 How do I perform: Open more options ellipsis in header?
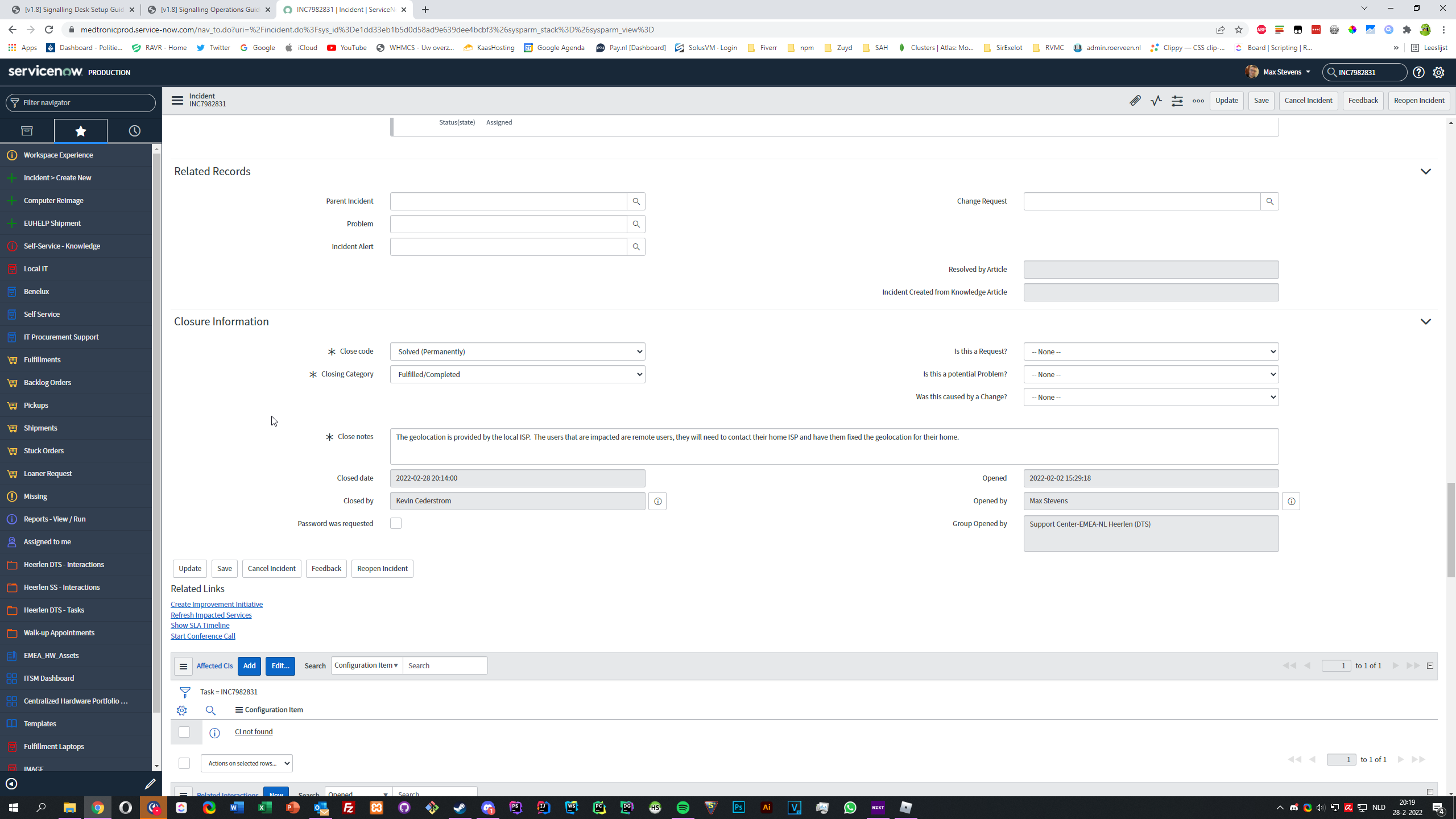click(x=1198, y=101)
